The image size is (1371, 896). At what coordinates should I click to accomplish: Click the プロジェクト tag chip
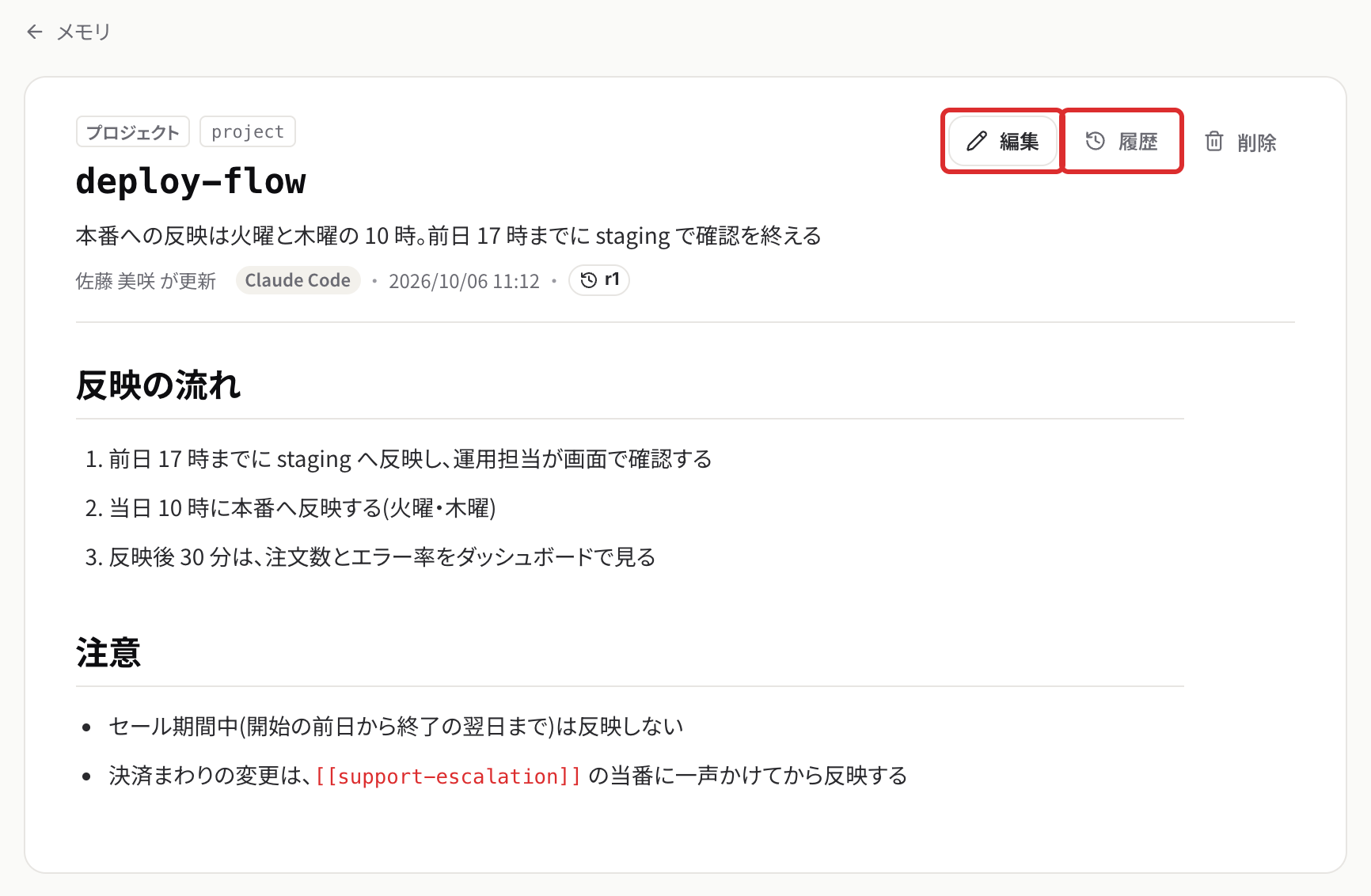[x=133, y=132]
